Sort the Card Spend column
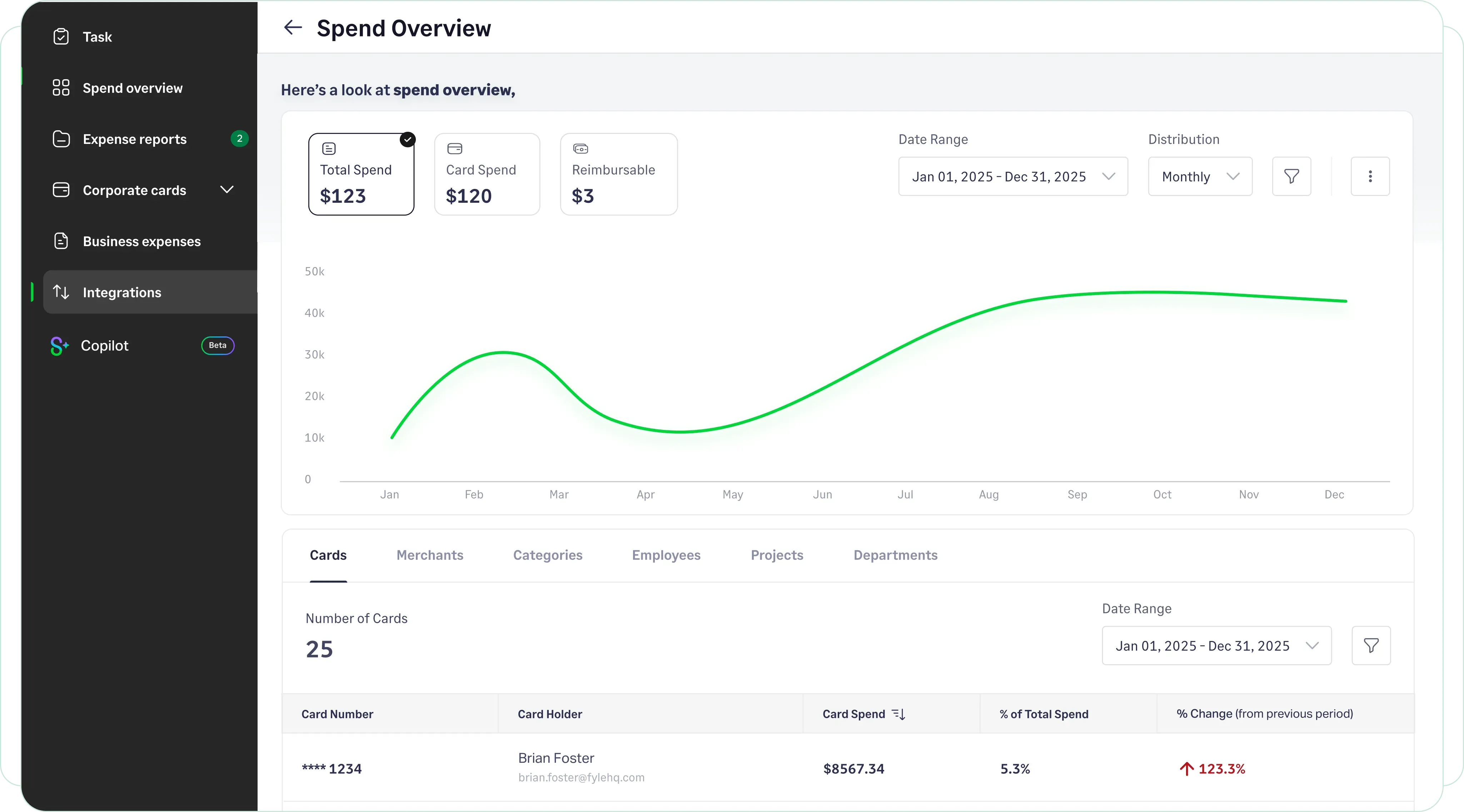 898,714
